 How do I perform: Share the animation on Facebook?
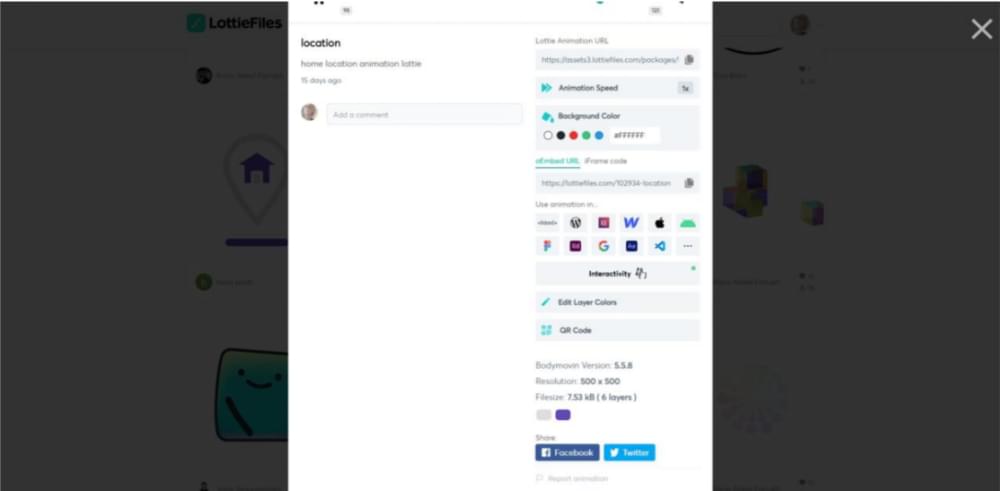click(x=567, y=453)
